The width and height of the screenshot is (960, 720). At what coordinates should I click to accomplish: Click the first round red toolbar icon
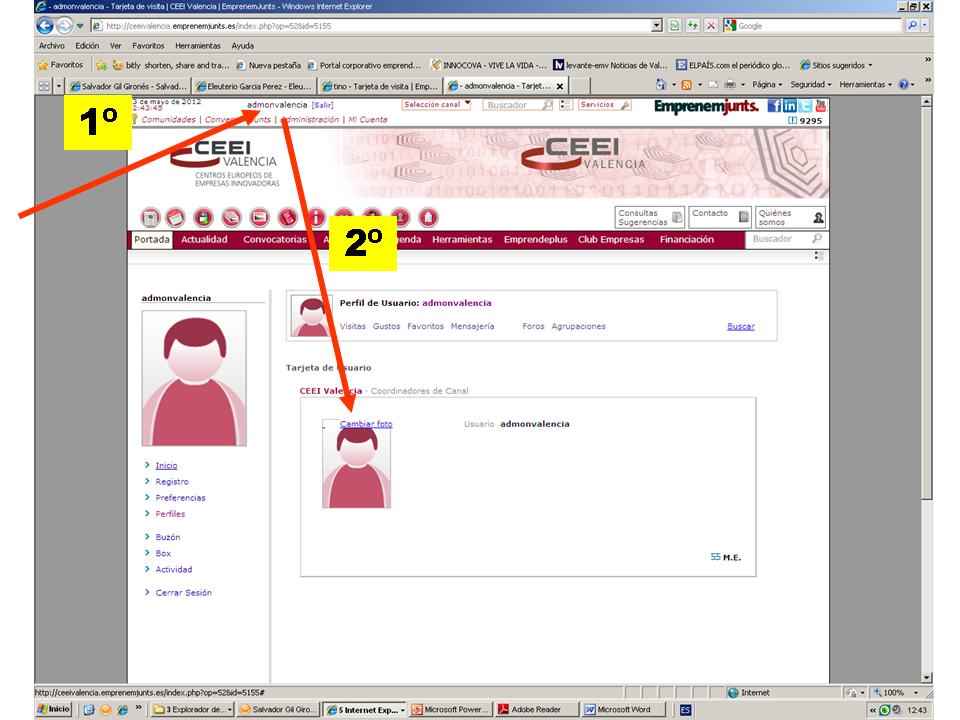tap(151, 217)
